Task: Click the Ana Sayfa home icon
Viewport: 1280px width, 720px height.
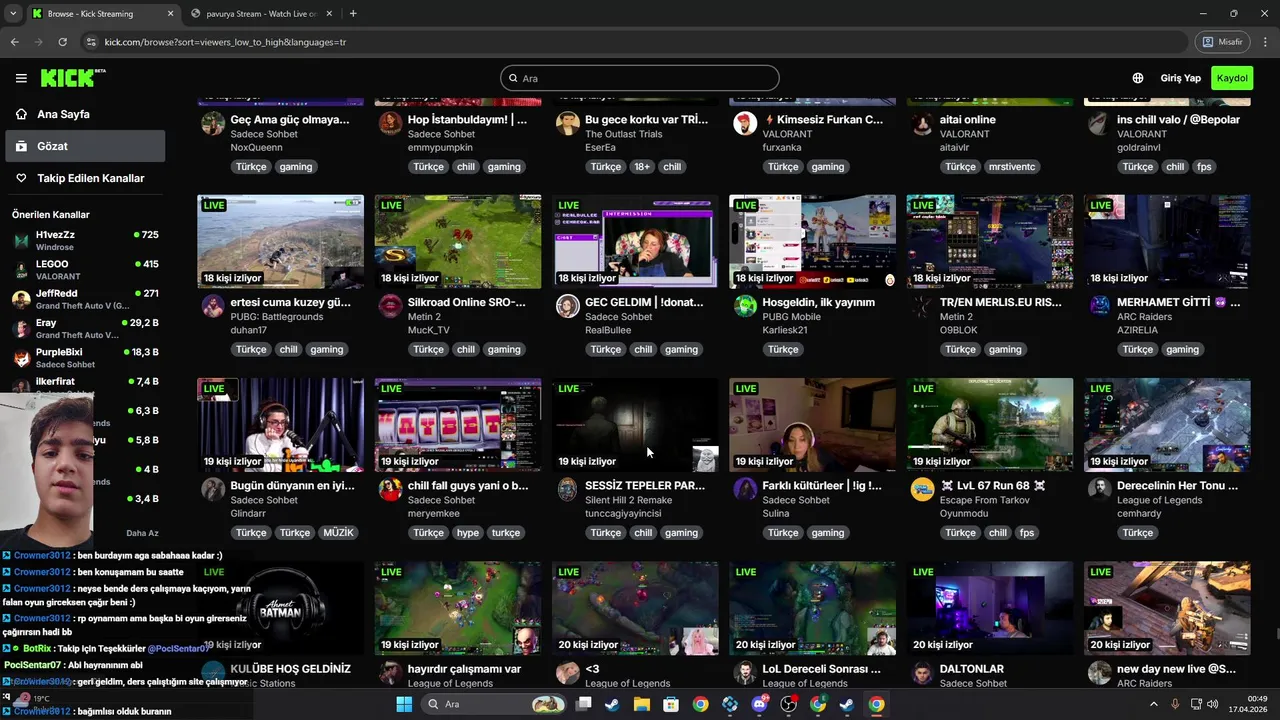Action: (x=21, y=114)
